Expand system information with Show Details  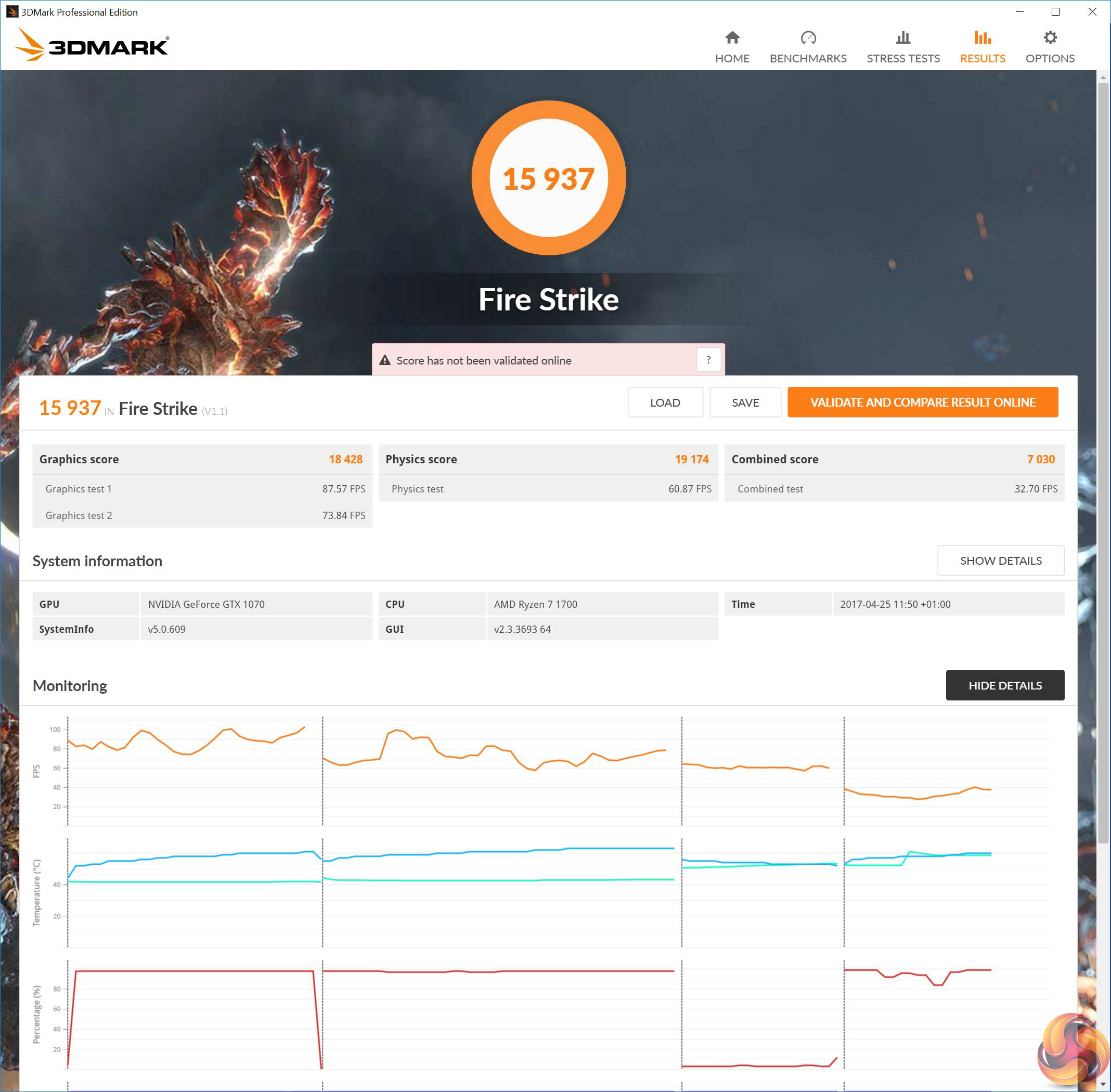point(1000,561)
